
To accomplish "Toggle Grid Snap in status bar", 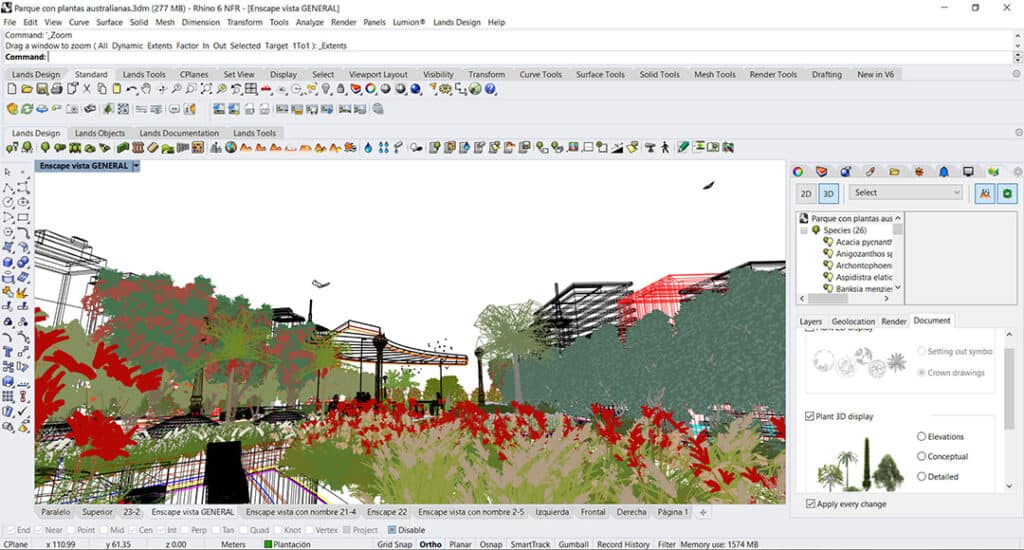I will 394,544.
